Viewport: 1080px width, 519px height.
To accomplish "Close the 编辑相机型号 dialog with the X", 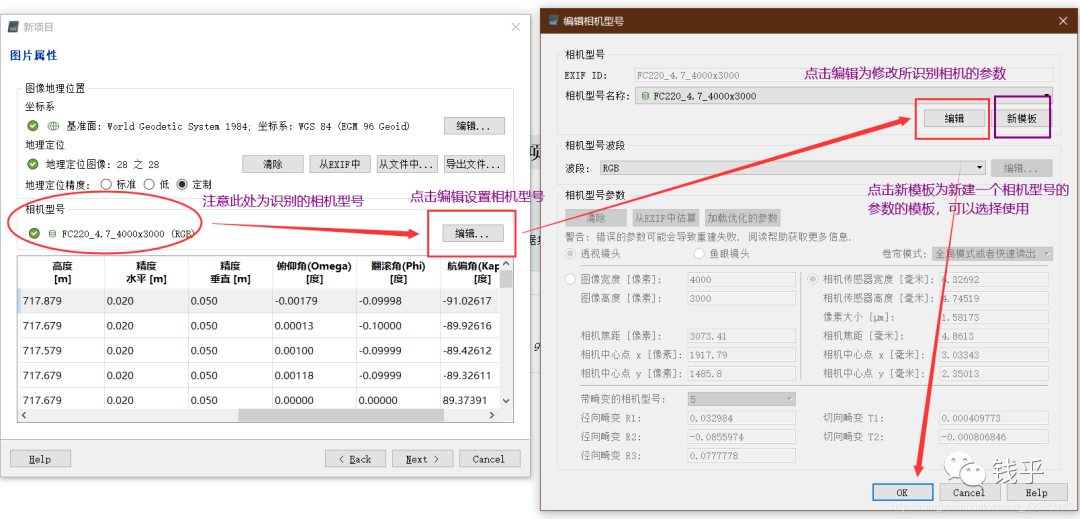I will [x=1060, y=20].
